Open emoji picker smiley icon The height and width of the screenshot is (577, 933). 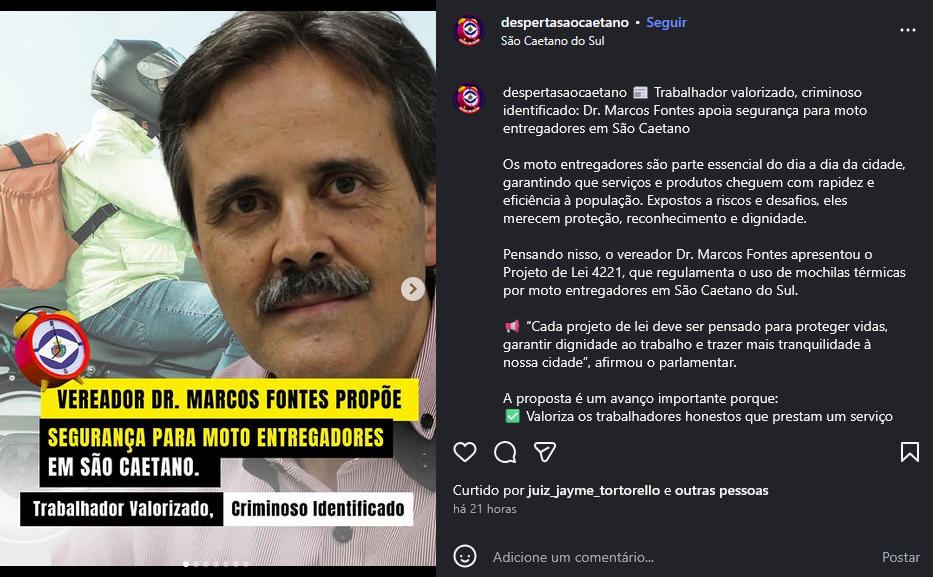(465, 557)
